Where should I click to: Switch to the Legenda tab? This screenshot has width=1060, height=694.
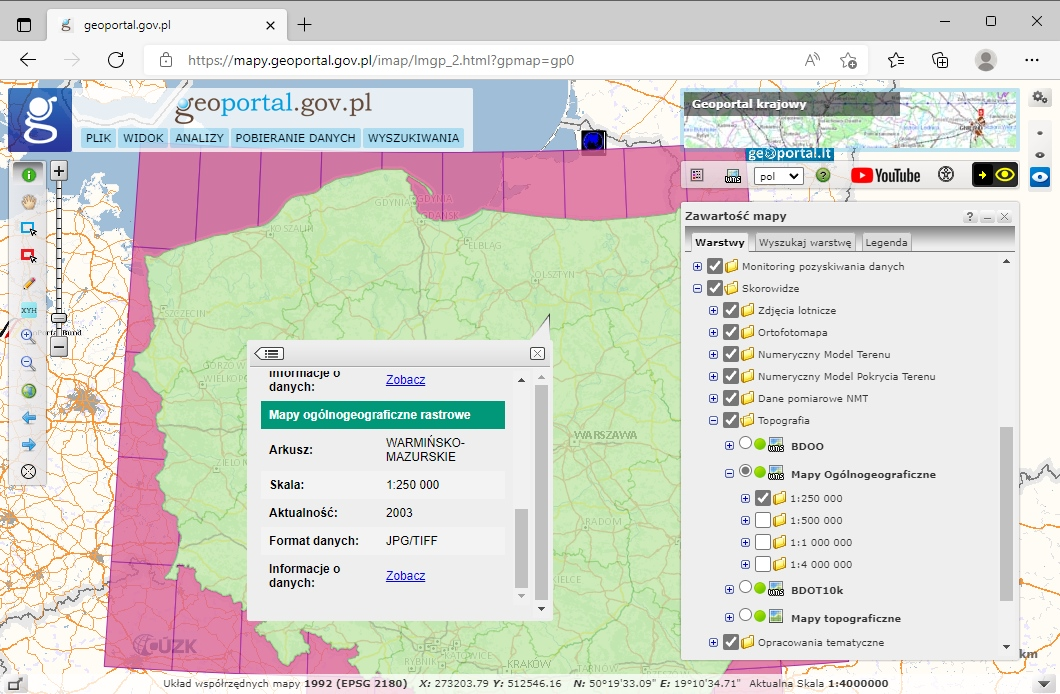(885, 241)
